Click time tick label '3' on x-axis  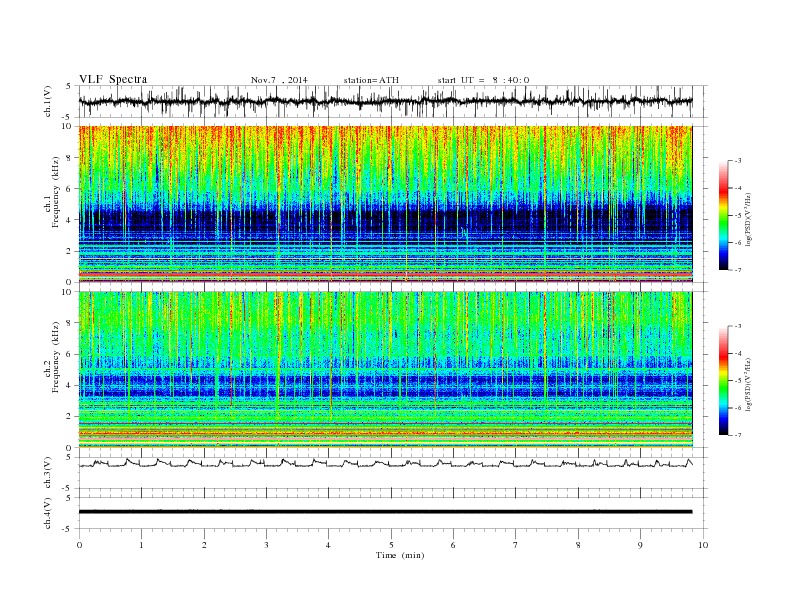pos(266,545)
